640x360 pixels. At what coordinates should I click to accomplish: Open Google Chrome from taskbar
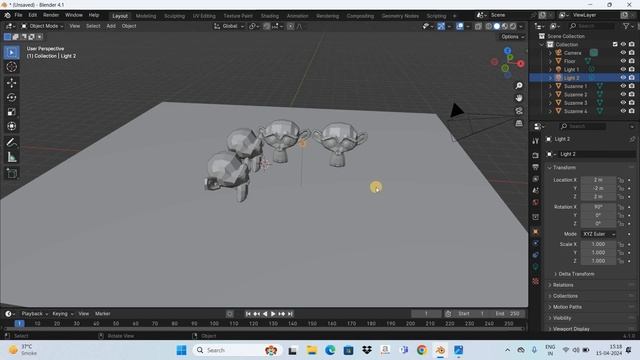tap(422, 350)
